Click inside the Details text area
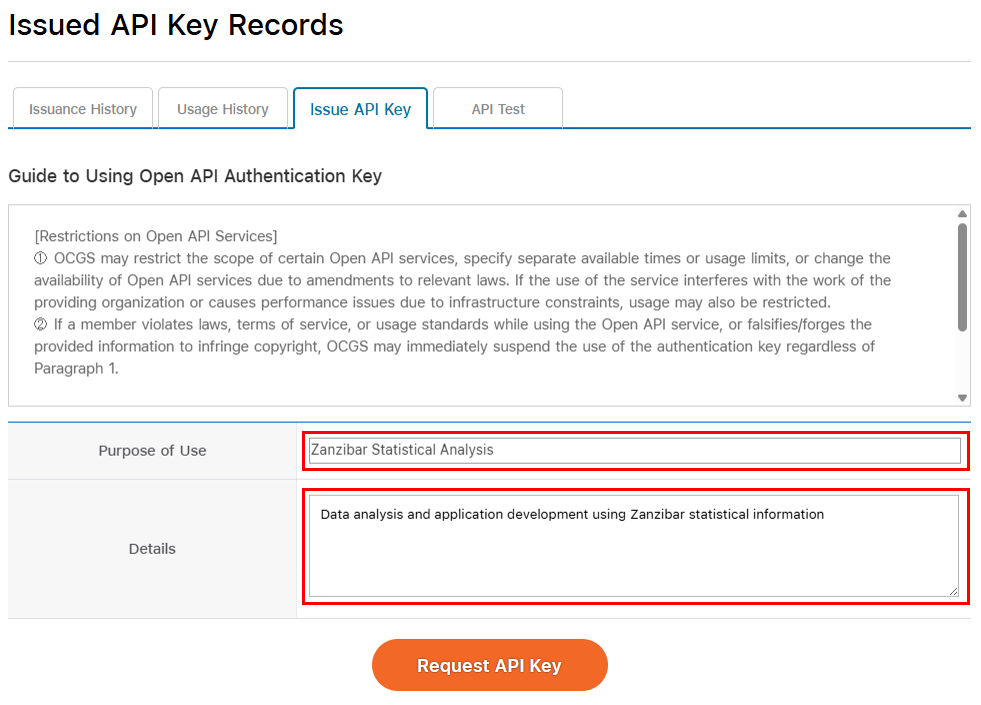This screenshot has width=981, height=705. (x=634, y=545)
